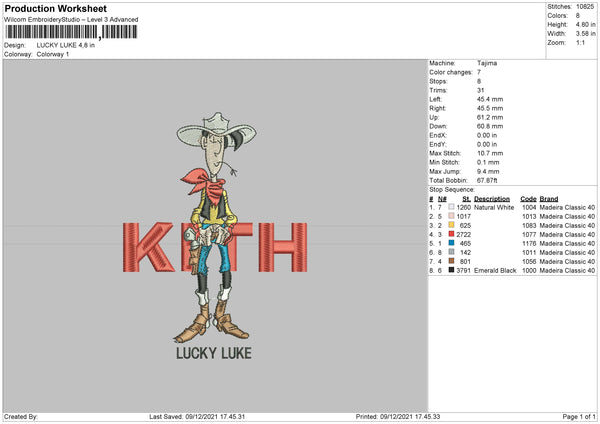Select the 'Colorway 1' value
Screen dimensions: 600x424
tap(53, 54)
